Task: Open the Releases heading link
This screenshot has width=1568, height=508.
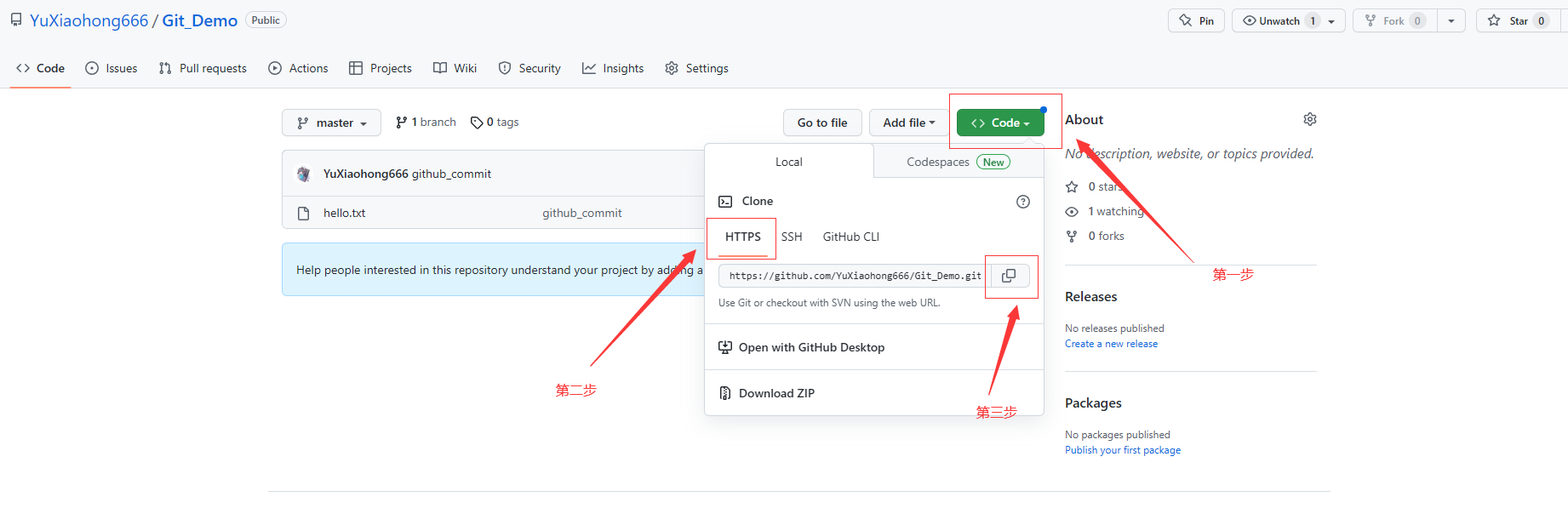Action: tap(1091, 297)
